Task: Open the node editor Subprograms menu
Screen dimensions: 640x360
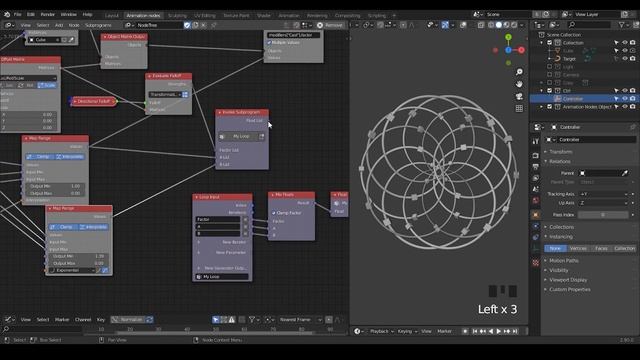Action: (98, 25)
